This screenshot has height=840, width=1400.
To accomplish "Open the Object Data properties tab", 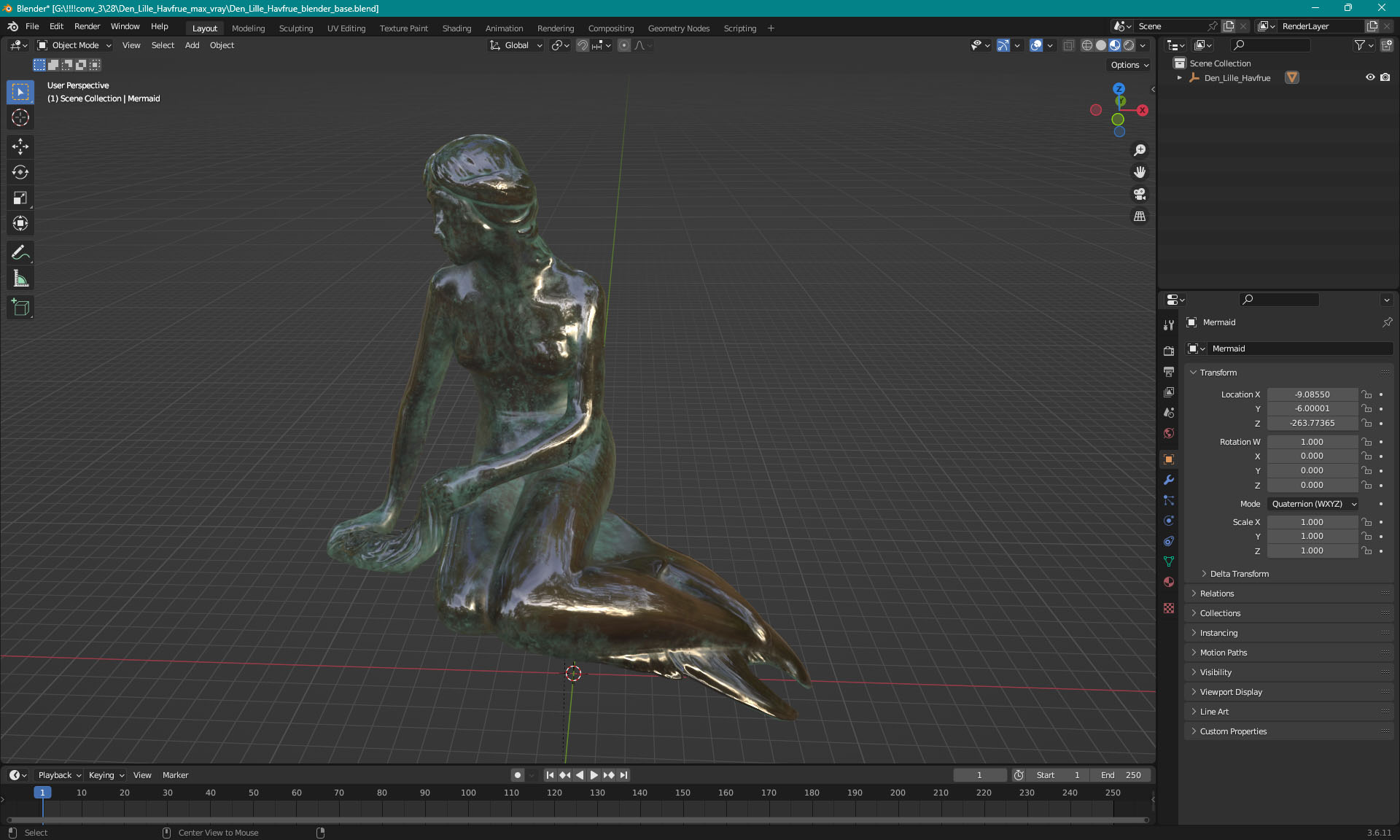I will pyautogui.click(x=1169, y=561).
